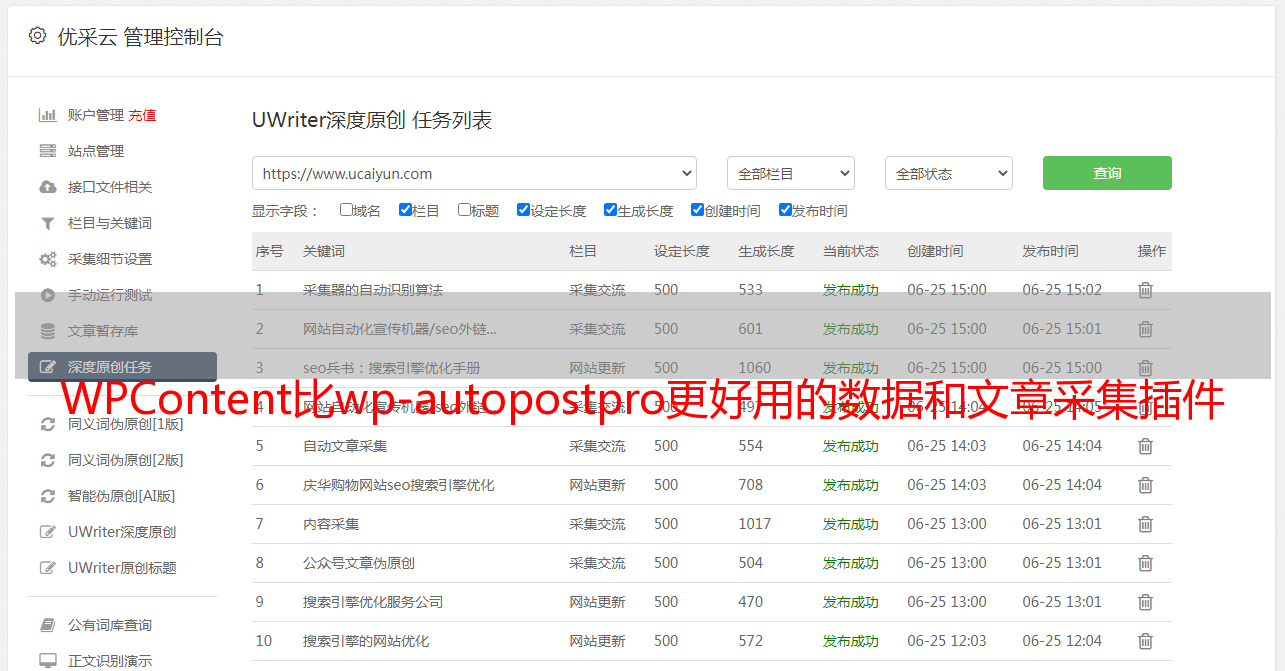This screenshot has height=671, width=1285.
Task: Uncheck the 栏目 display field checkbox
Action: coord(405,210)
